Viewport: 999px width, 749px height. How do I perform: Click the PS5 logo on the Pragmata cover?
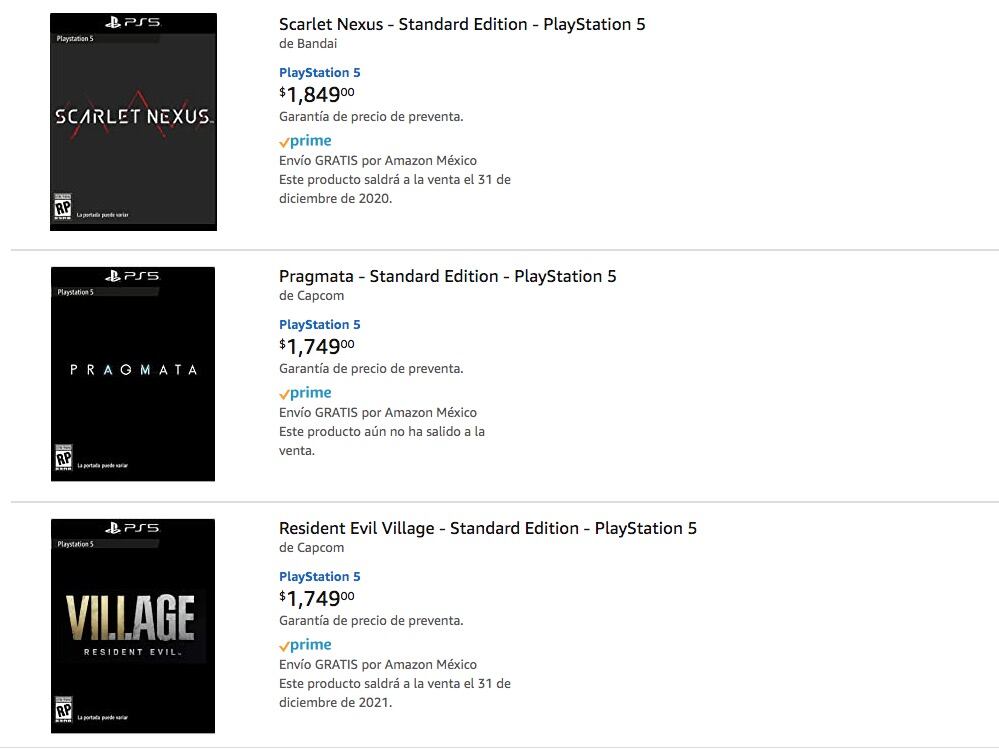click(x=132, y=277)
